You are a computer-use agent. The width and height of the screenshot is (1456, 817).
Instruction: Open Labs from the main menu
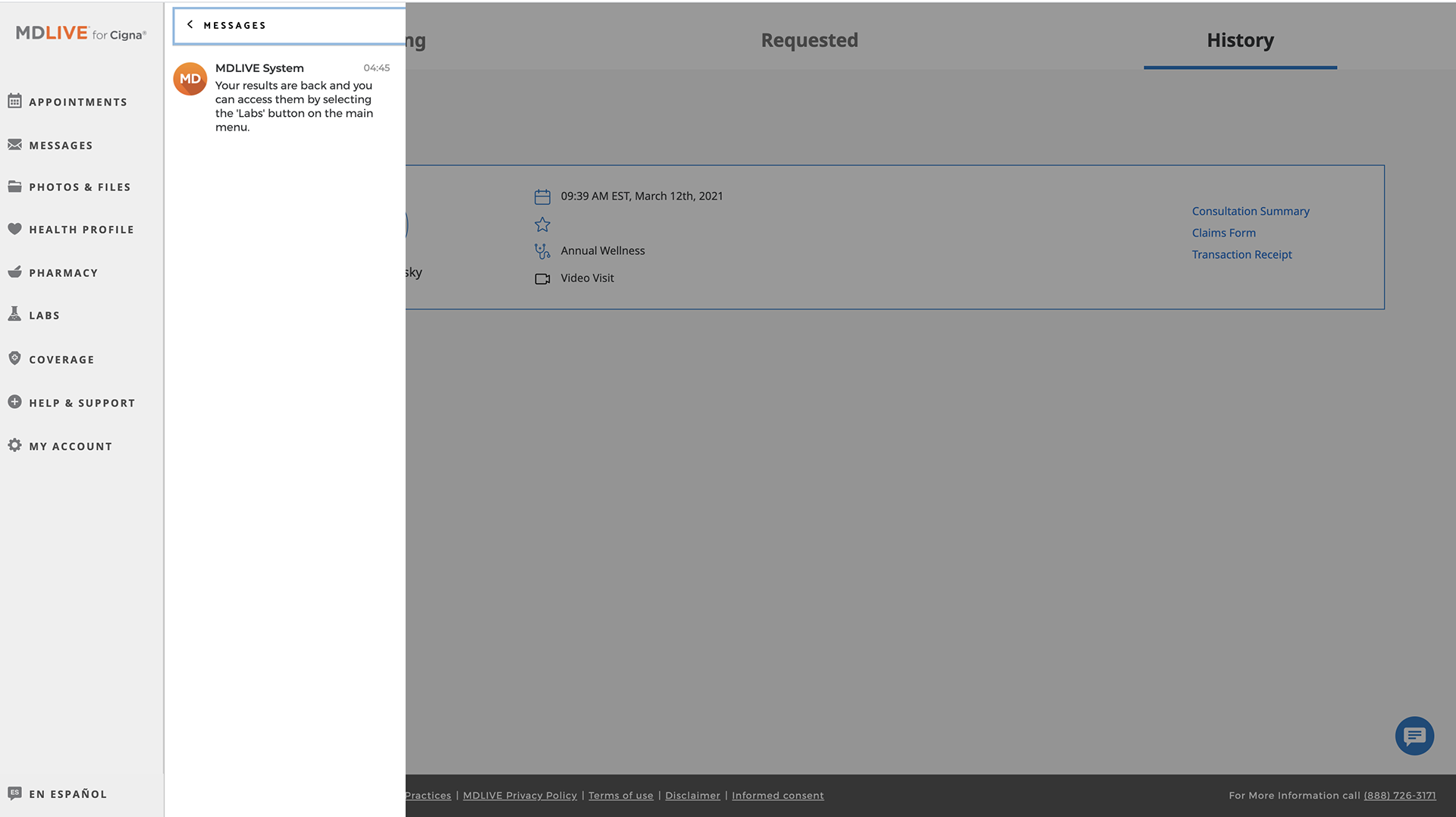[44, 315]
